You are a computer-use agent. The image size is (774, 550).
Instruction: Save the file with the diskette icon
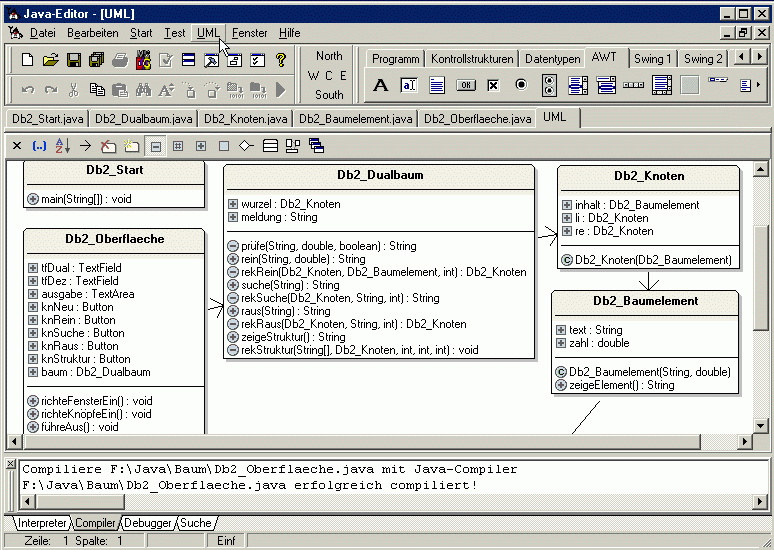(74, 61)
